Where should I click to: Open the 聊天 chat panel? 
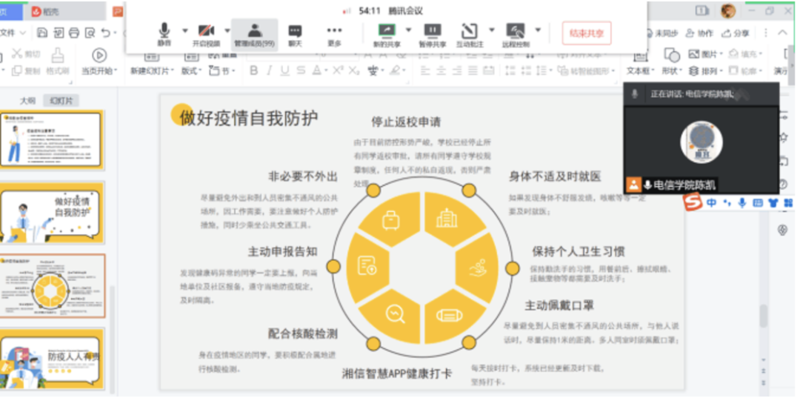[295, 36]
